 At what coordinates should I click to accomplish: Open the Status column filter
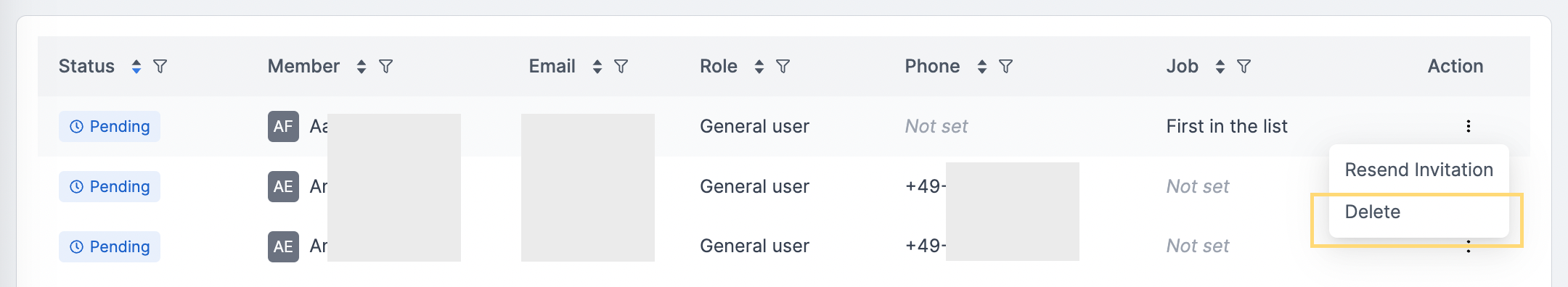(160, 67)
